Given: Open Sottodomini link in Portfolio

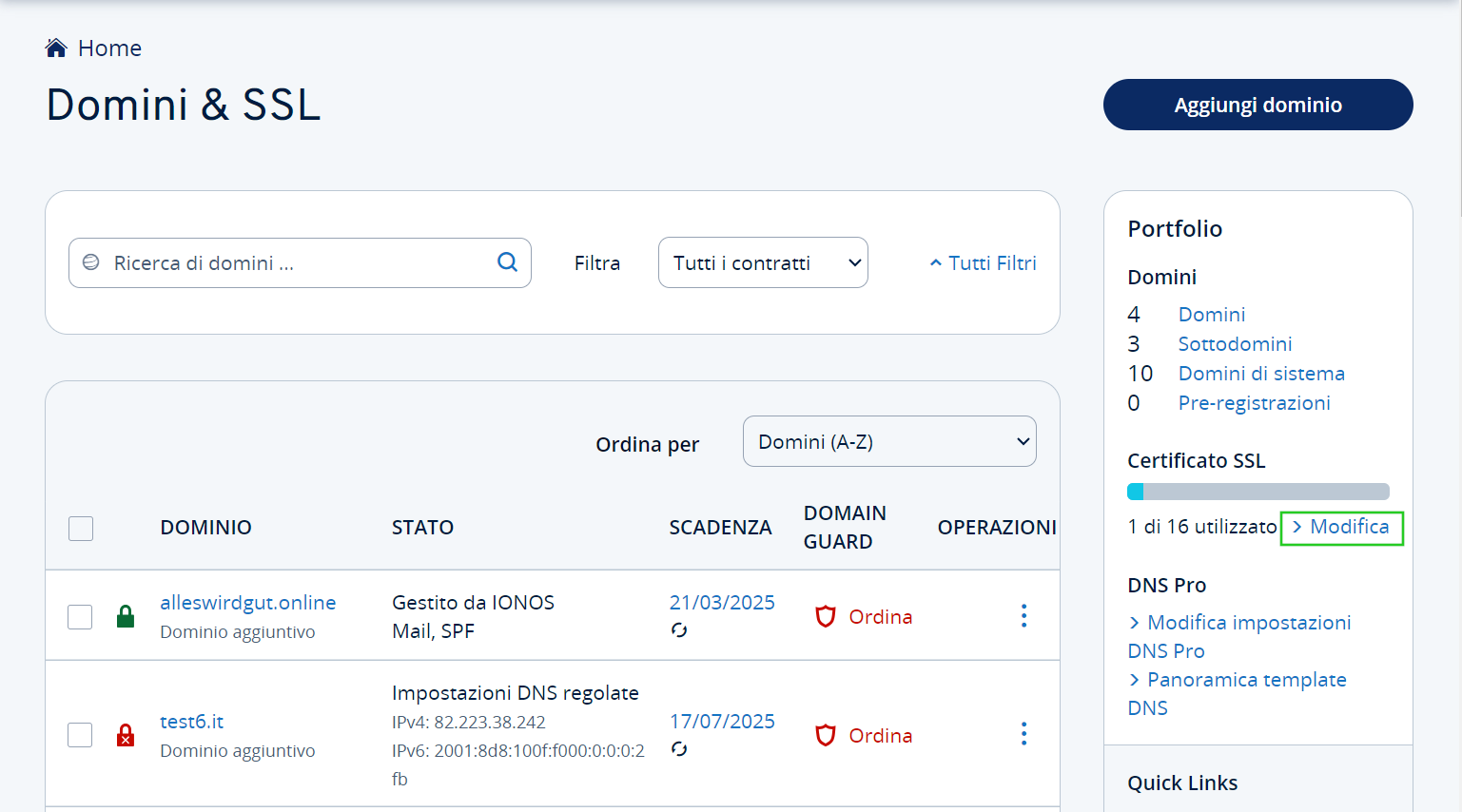Looking at the screenshot, I should (x=1235, y=344).
